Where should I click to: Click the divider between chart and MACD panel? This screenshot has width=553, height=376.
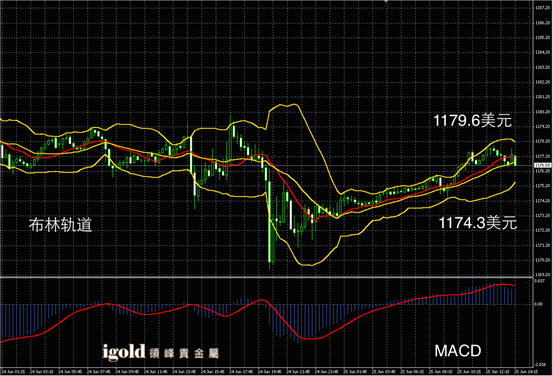click(266, 277)
